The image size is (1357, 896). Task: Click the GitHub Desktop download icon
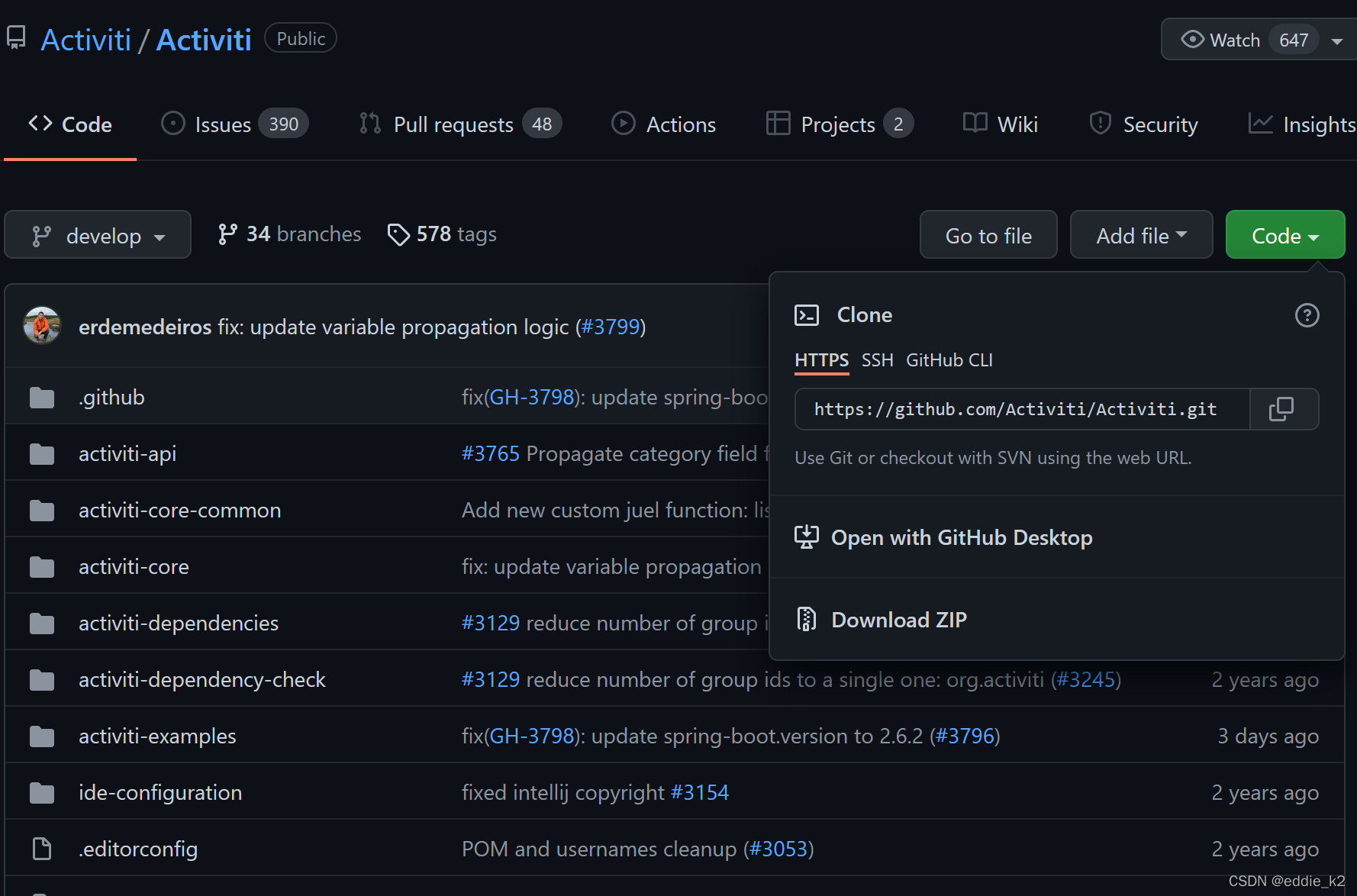807,537
